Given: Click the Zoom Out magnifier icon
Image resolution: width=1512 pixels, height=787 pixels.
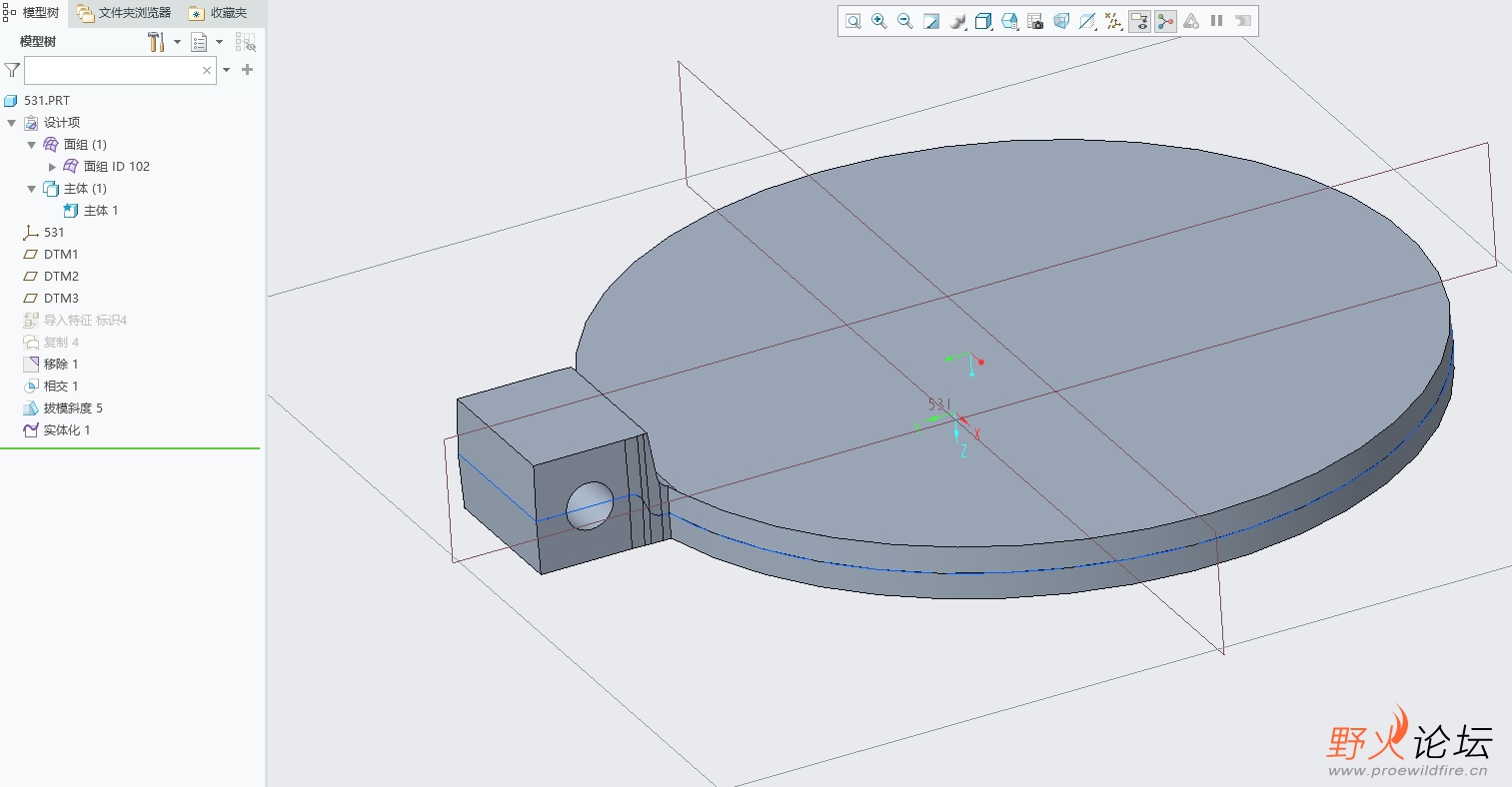Looking at the screenshot, I should [x=905, y=21].
